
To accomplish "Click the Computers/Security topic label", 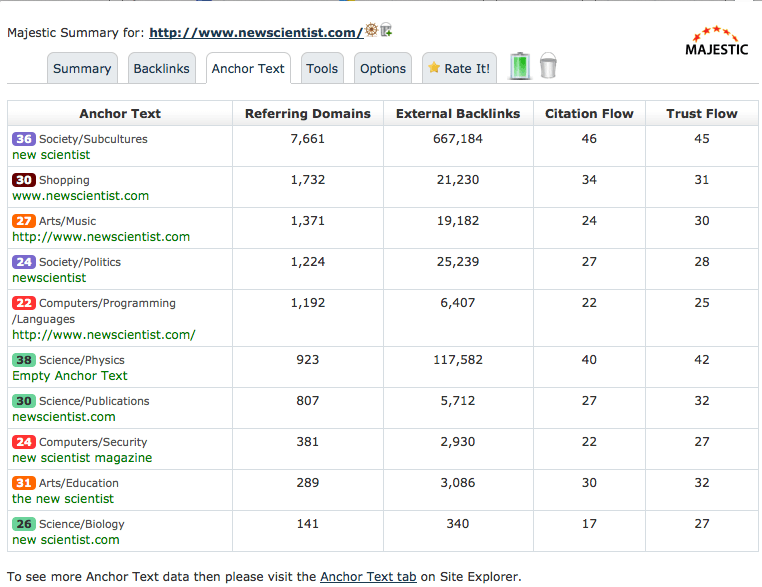I will 93,442.
